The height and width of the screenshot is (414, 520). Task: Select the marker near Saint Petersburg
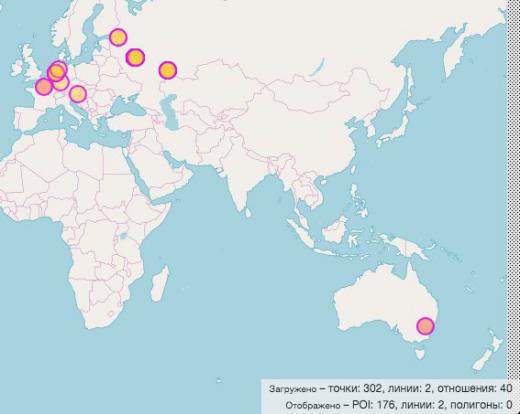(x=118, y=37)
